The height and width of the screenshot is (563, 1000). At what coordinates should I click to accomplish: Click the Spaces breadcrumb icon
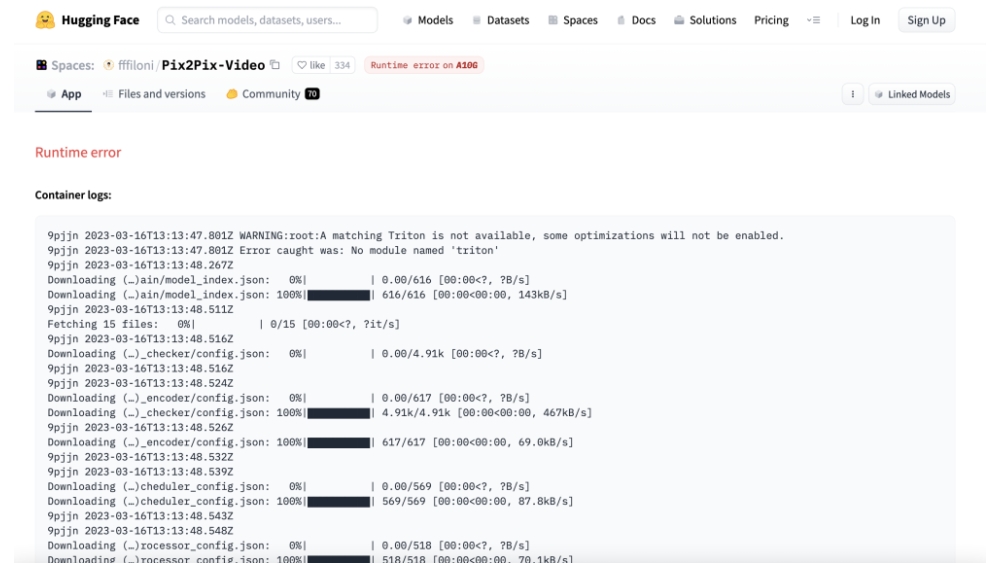pyautogui.click(x=40, y=65)
